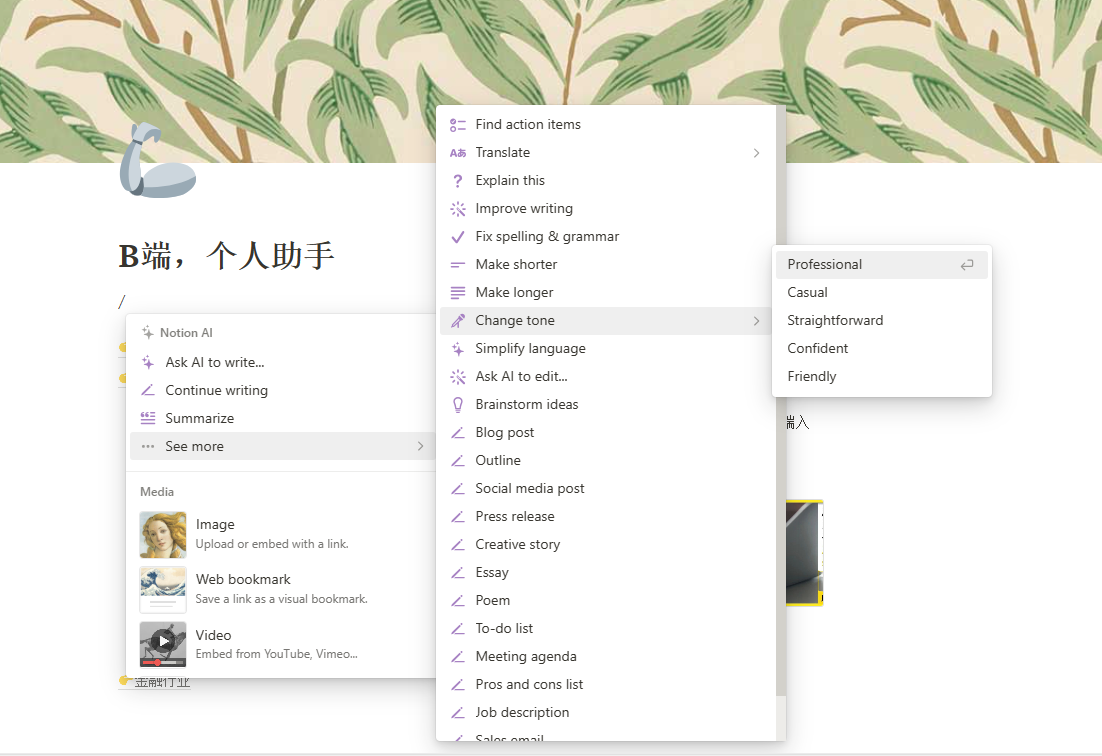Click the Video embed thumbnail
This screenshot has width=1102, height=756.
163,645
